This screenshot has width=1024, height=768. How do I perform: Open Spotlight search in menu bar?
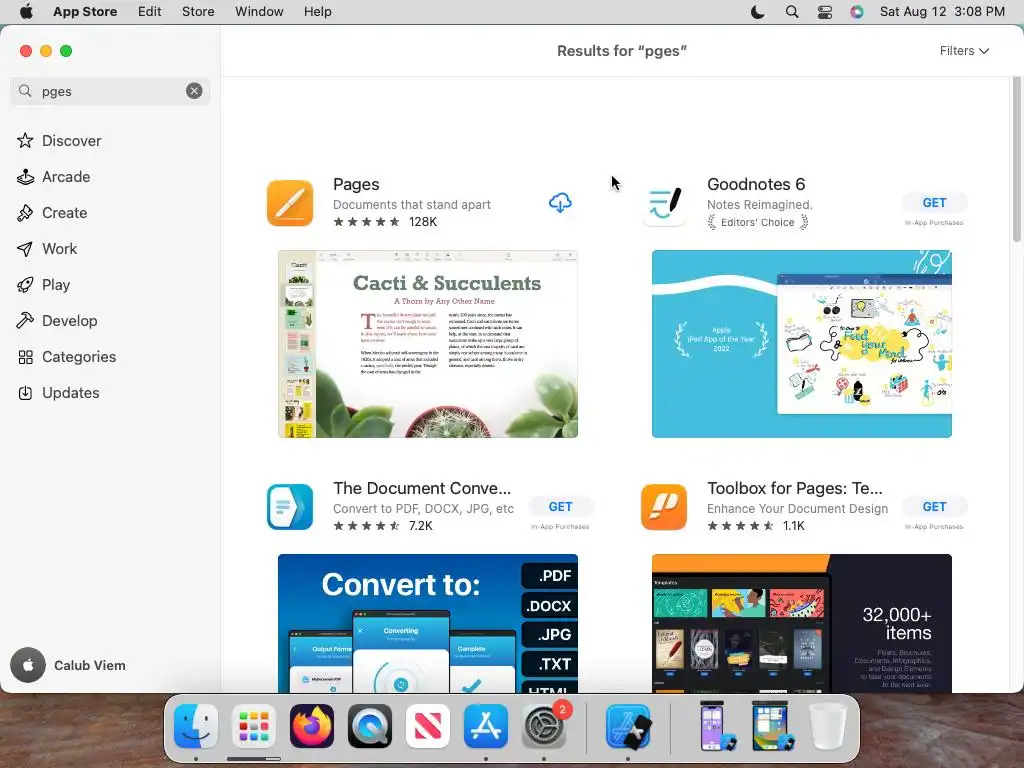[792, 12]
